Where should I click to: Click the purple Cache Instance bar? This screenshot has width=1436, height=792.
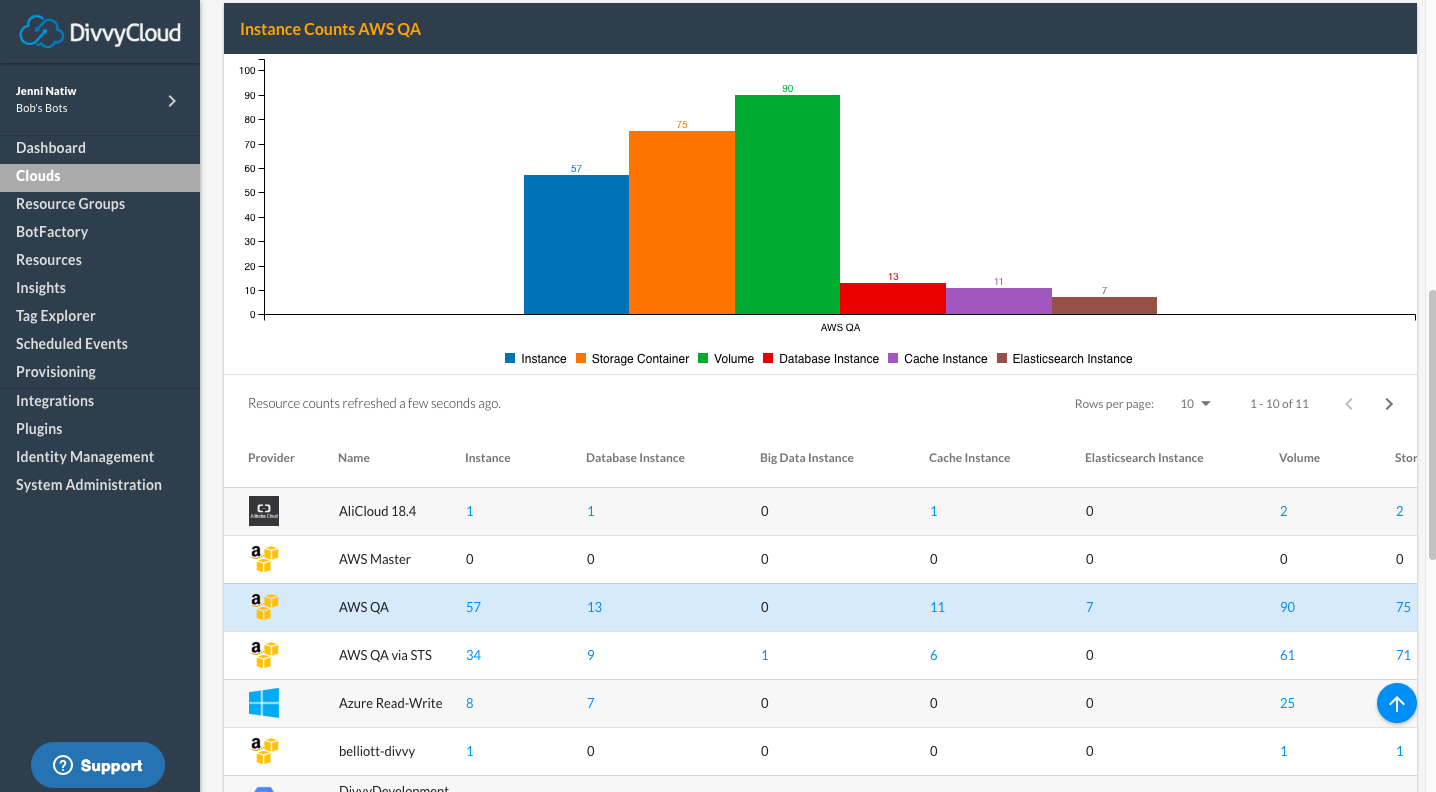pos(999,301)
